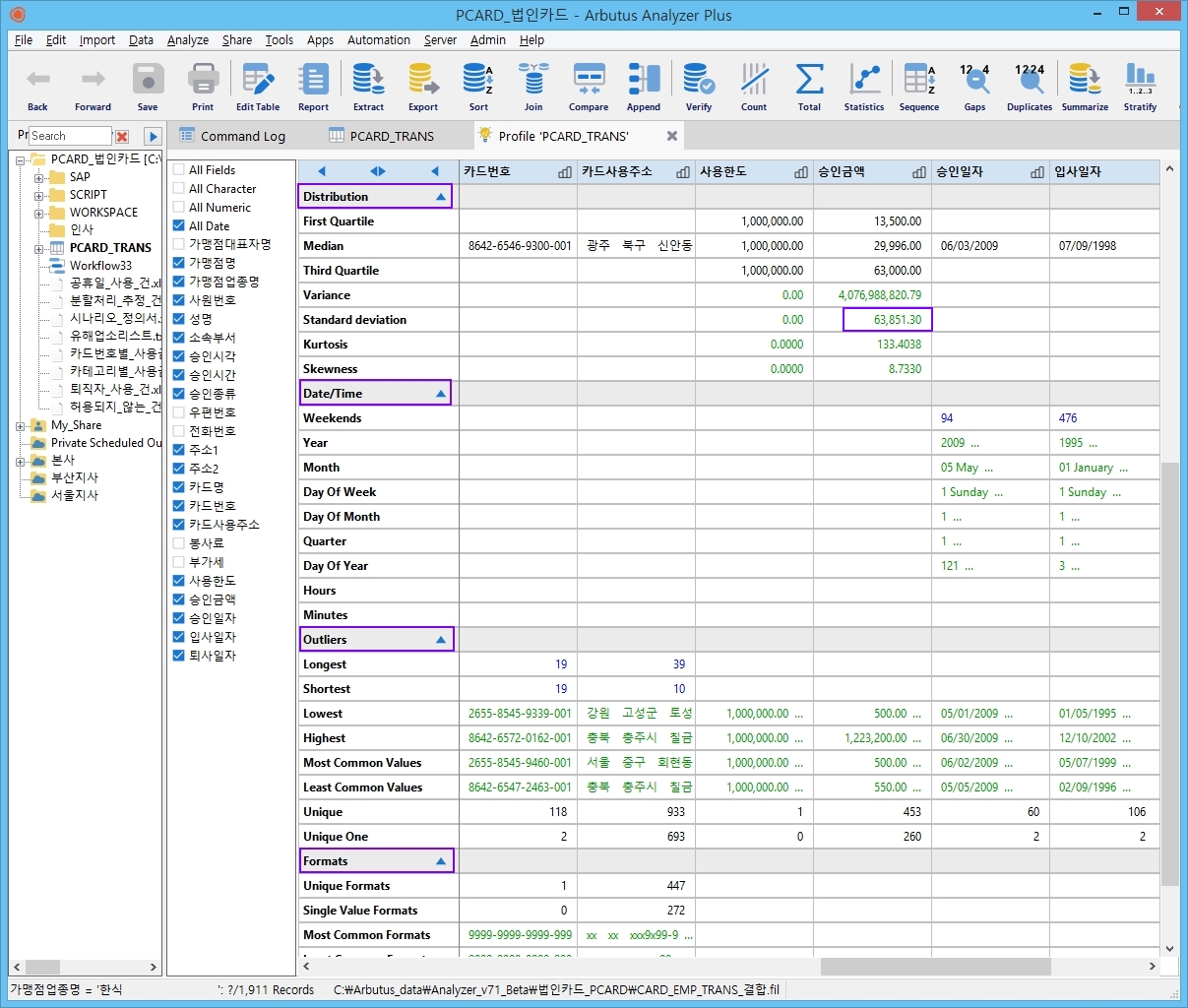
Task: Open the Sort tool
Action: pyautogui.click(x=478, y=85)
